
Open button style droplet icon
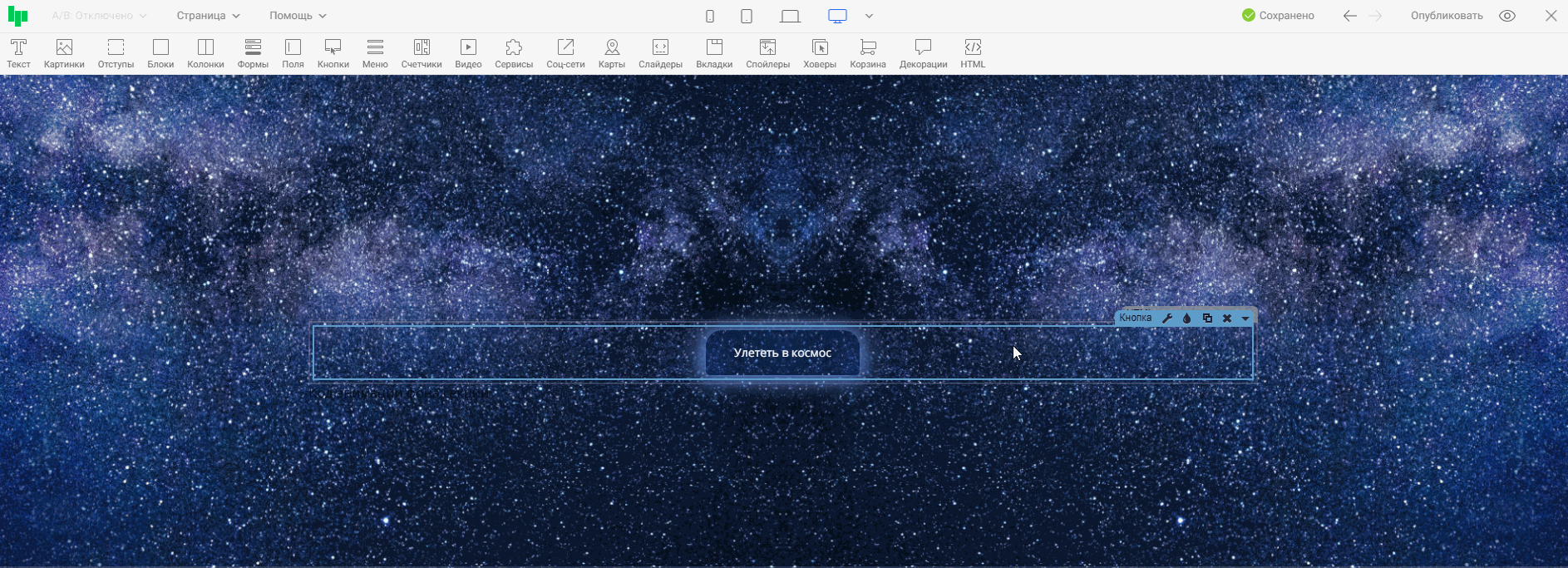(1187, 319)
